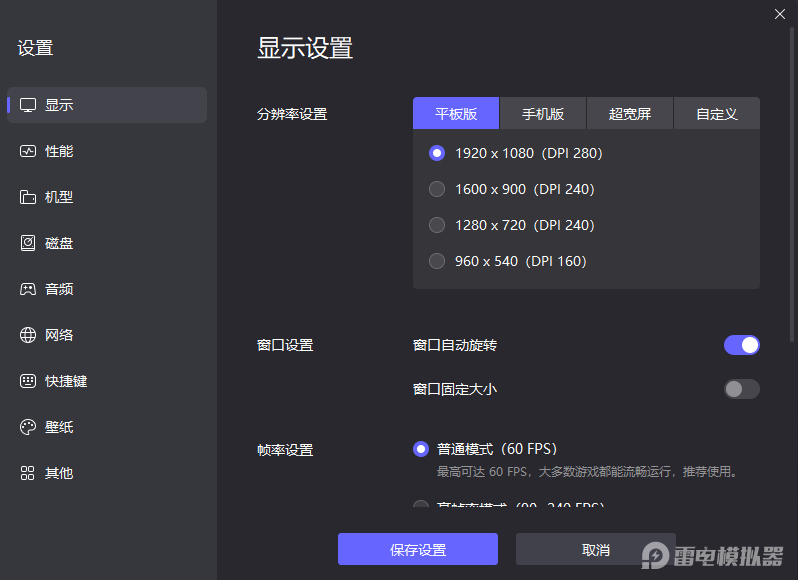
Task: Click the globe icon beside 网络
Action: pos(28,335)
